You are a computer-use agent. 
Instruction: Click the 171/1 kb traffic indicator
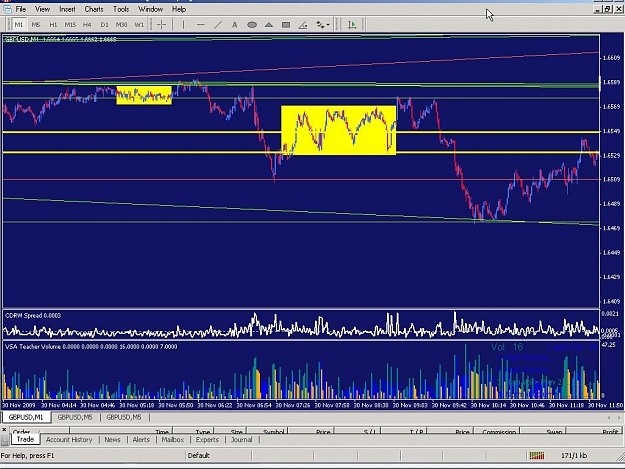point(574,455)
